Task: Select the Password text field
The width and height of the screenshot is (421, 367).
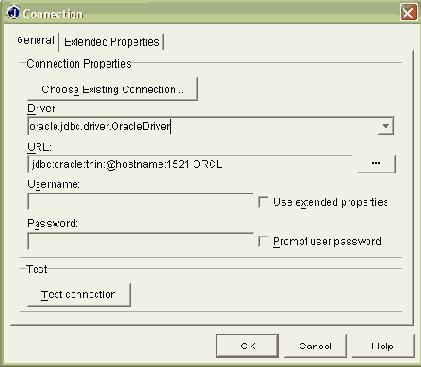Action: [140, 241]
